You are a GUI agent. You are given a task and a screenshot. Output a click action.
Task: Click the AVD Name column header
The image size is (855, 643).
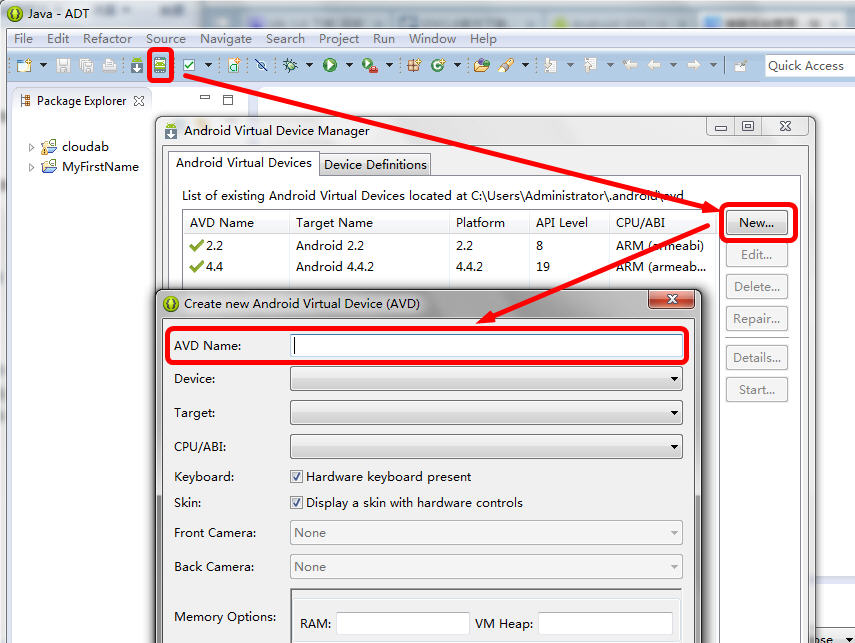pos(236,223)
